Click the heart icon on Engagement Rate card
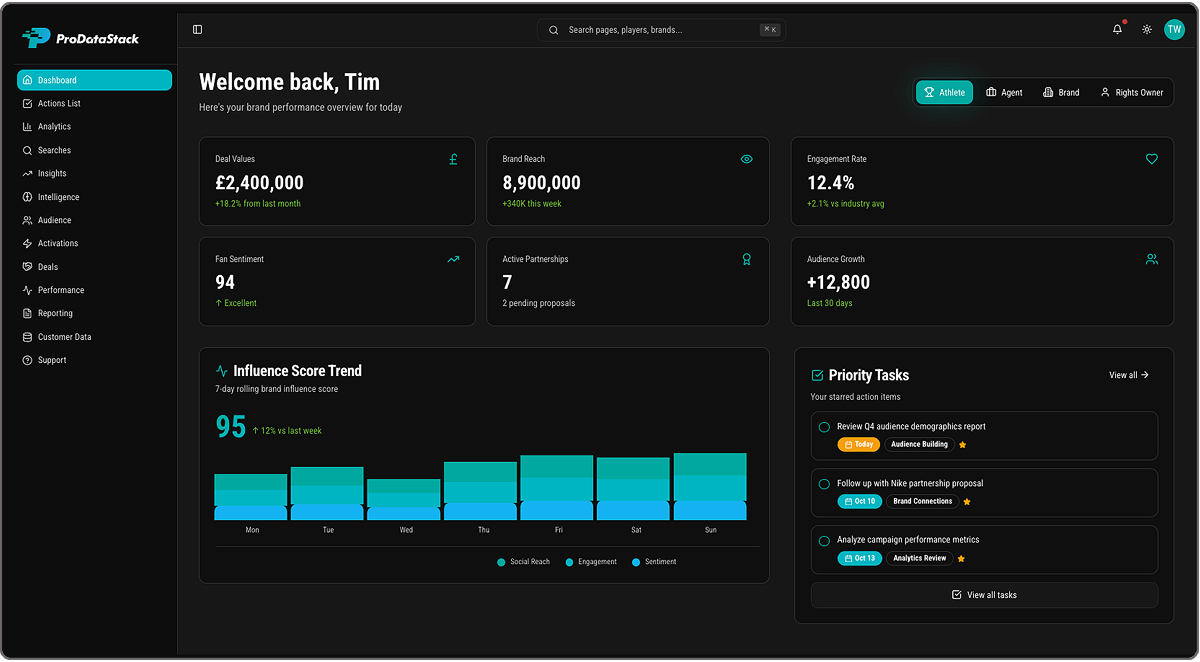Viewport: 1200px width, 662px height. 1151,158
